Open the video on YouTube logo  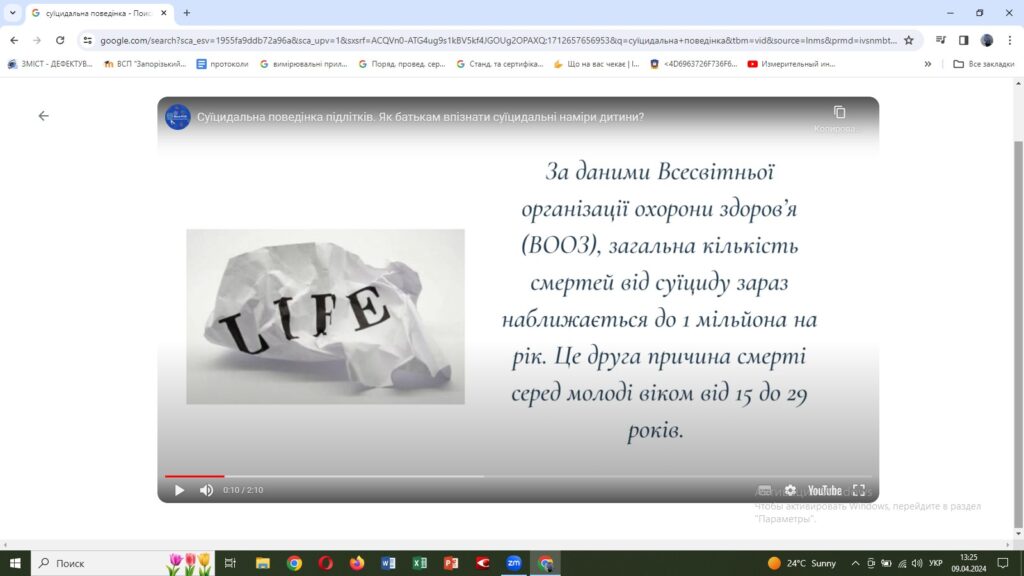coord(824,490)
